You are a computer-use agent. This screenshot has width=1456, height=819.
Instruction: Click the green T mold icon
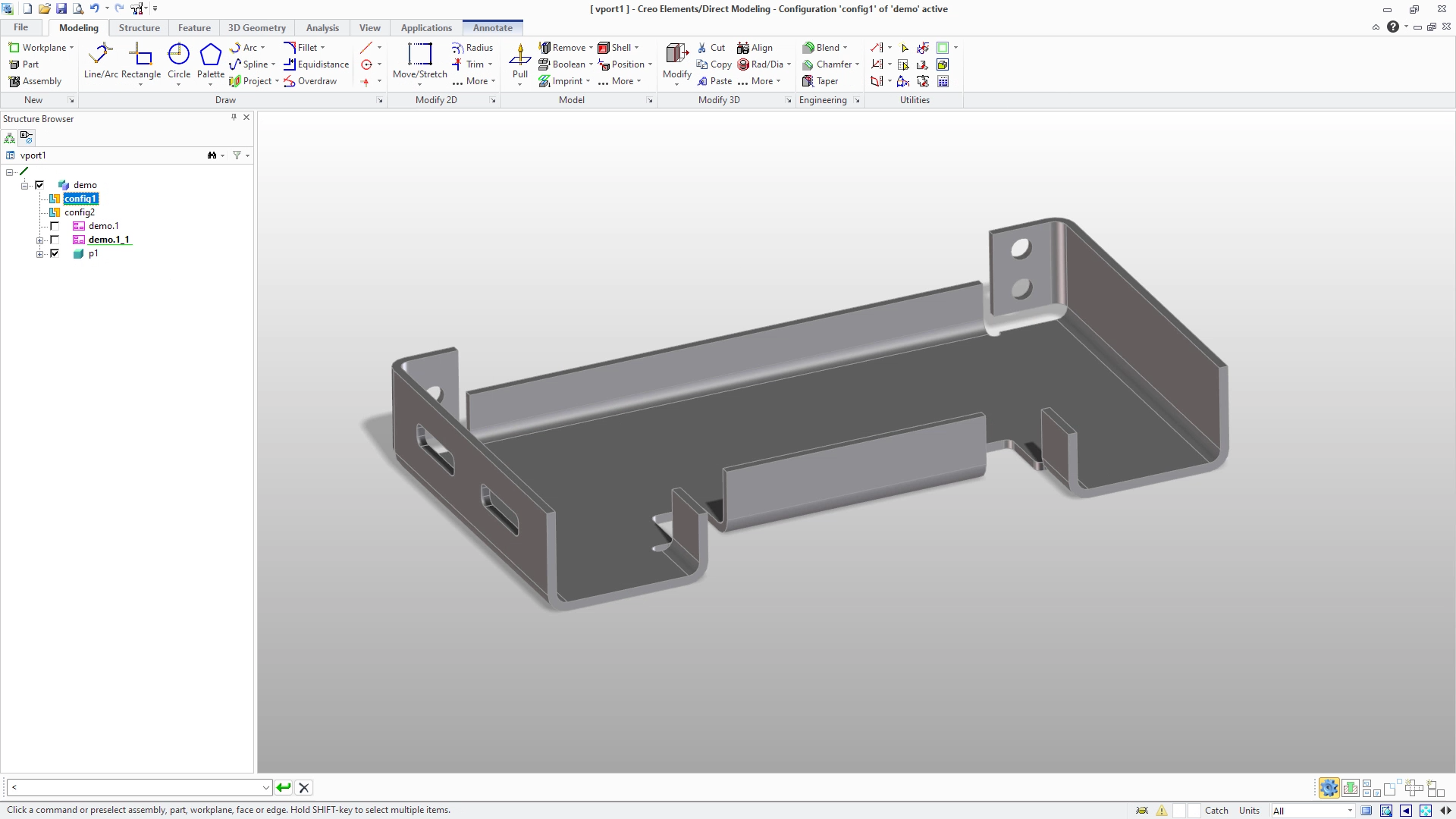pyautogui.click(x=1351, y=788)
